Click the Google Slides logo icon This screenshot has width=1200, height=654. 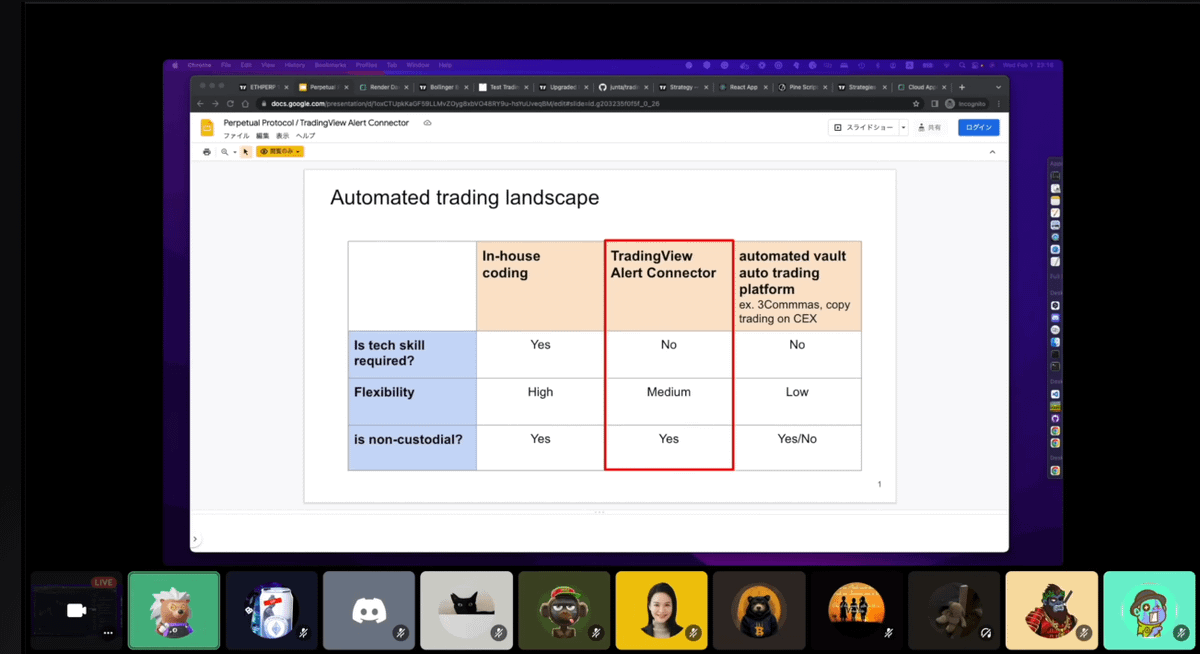point(207,128)
